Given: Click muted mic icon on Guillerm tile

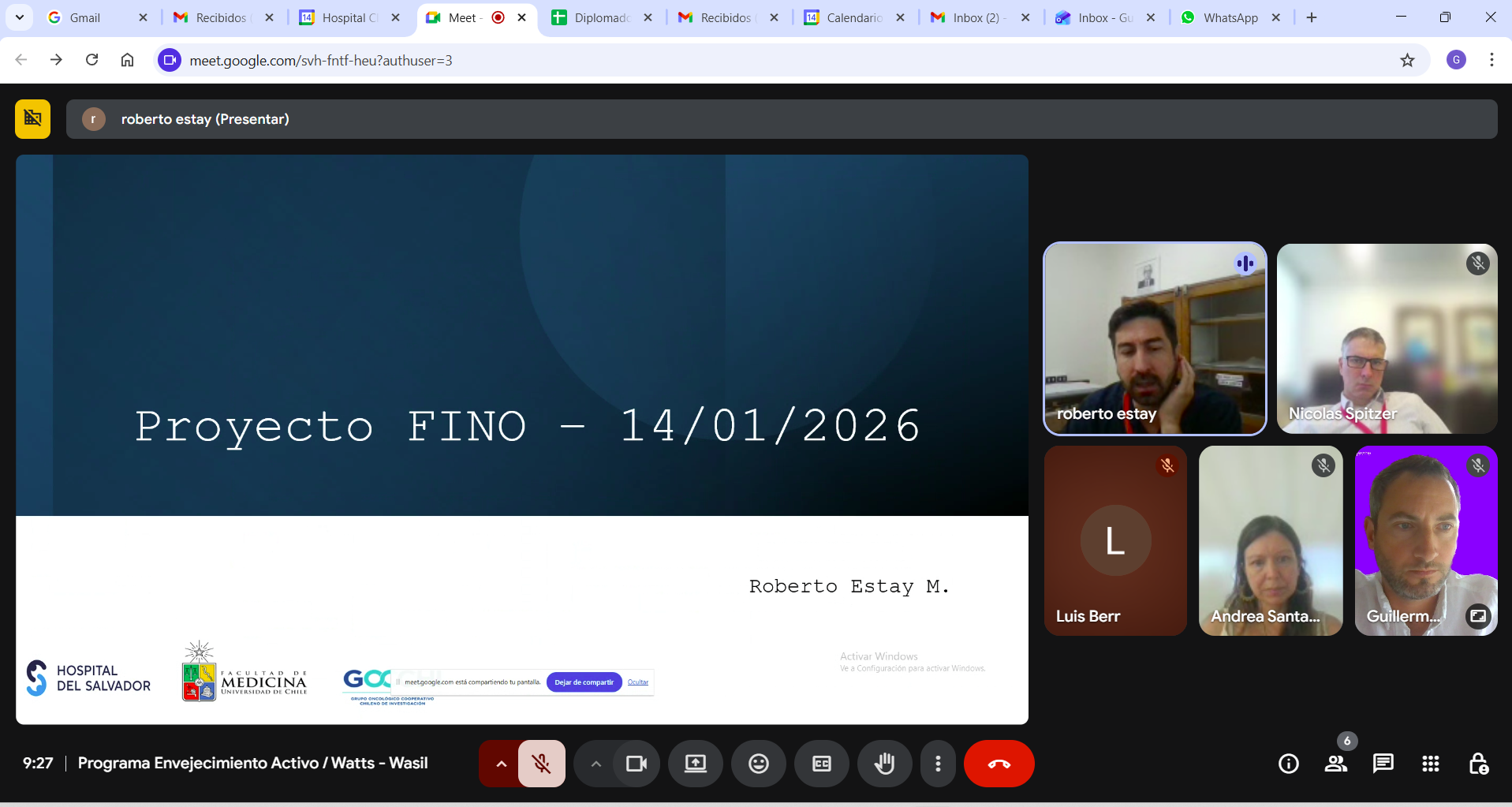Looking at the screenshot, I should [x=1478, y=466].
